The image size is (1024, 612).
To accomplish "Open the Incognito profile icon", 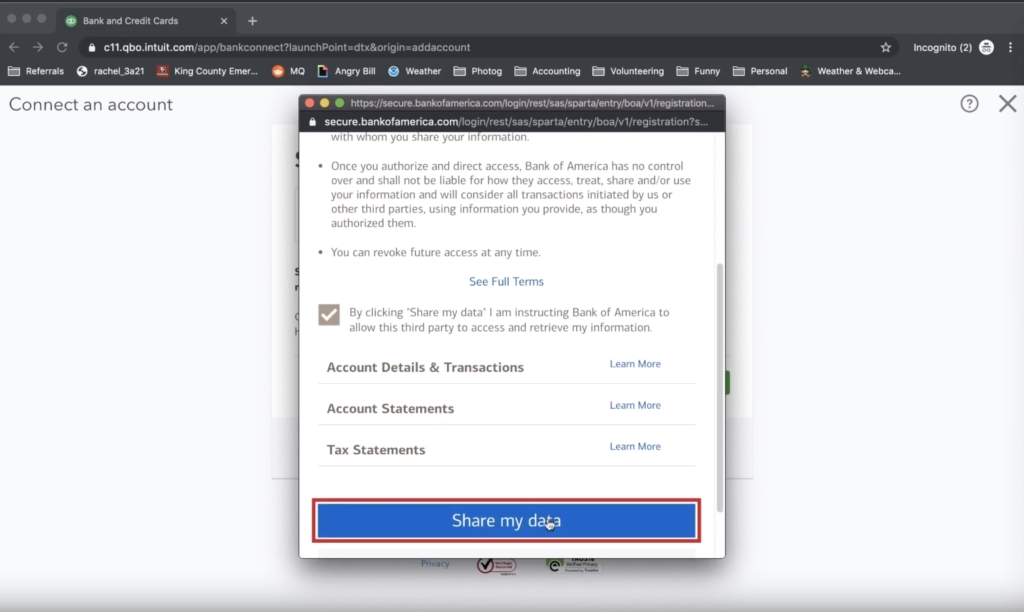I will [986, 47].
